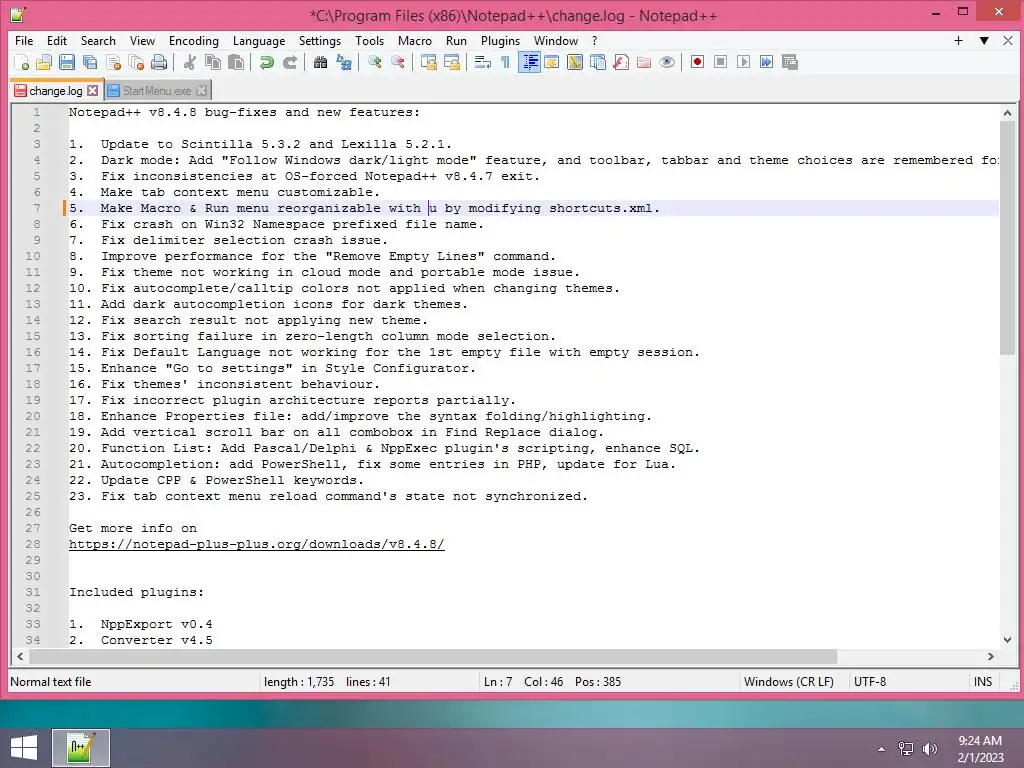The height and width of the screenshot is (768, 1024).
Task: Start recording a macro with the red dot
Action: click(x=697, y=62)
